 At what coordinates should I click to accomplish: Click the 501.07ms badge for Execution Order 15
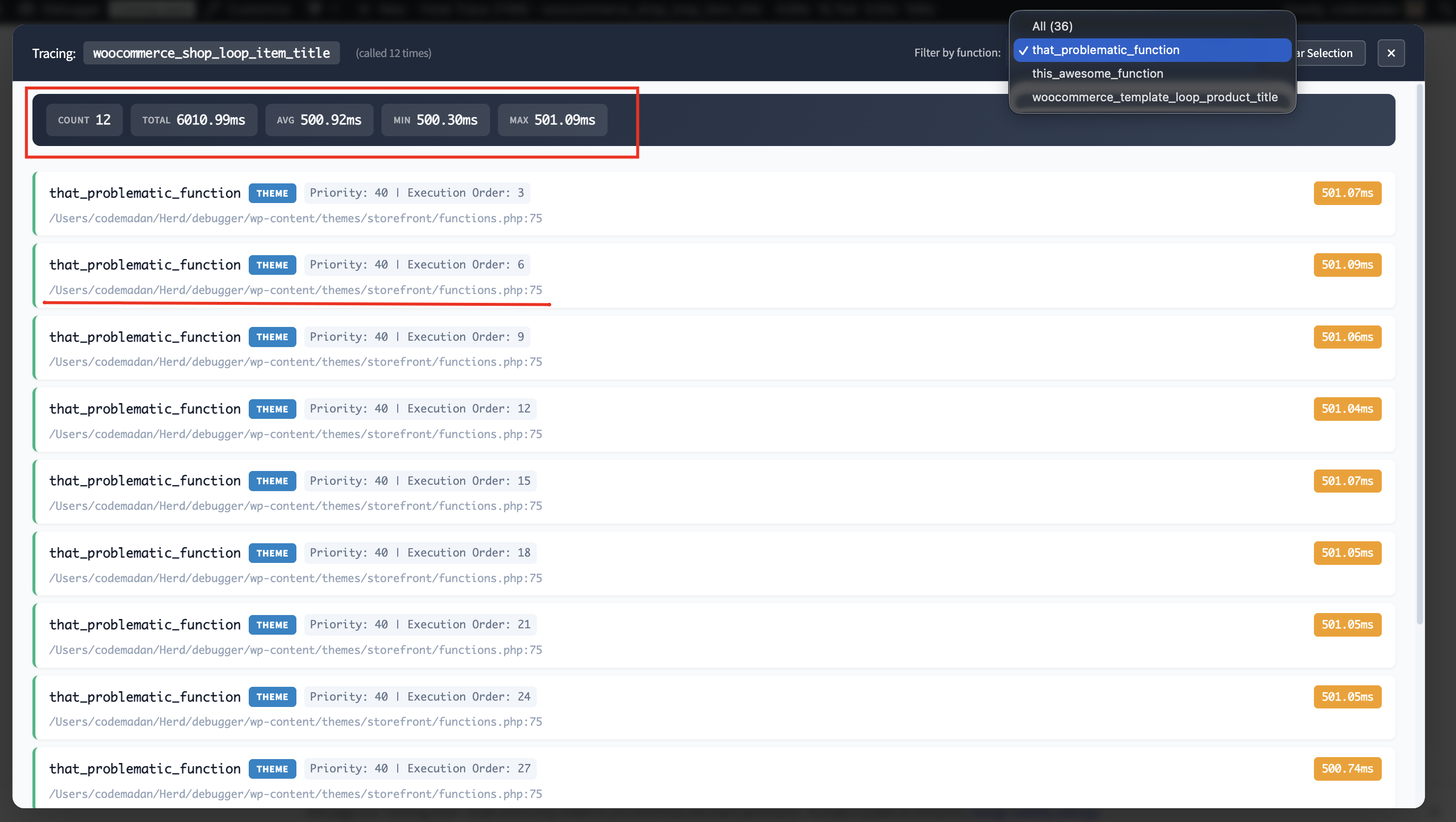click(x=1347, y=481)
